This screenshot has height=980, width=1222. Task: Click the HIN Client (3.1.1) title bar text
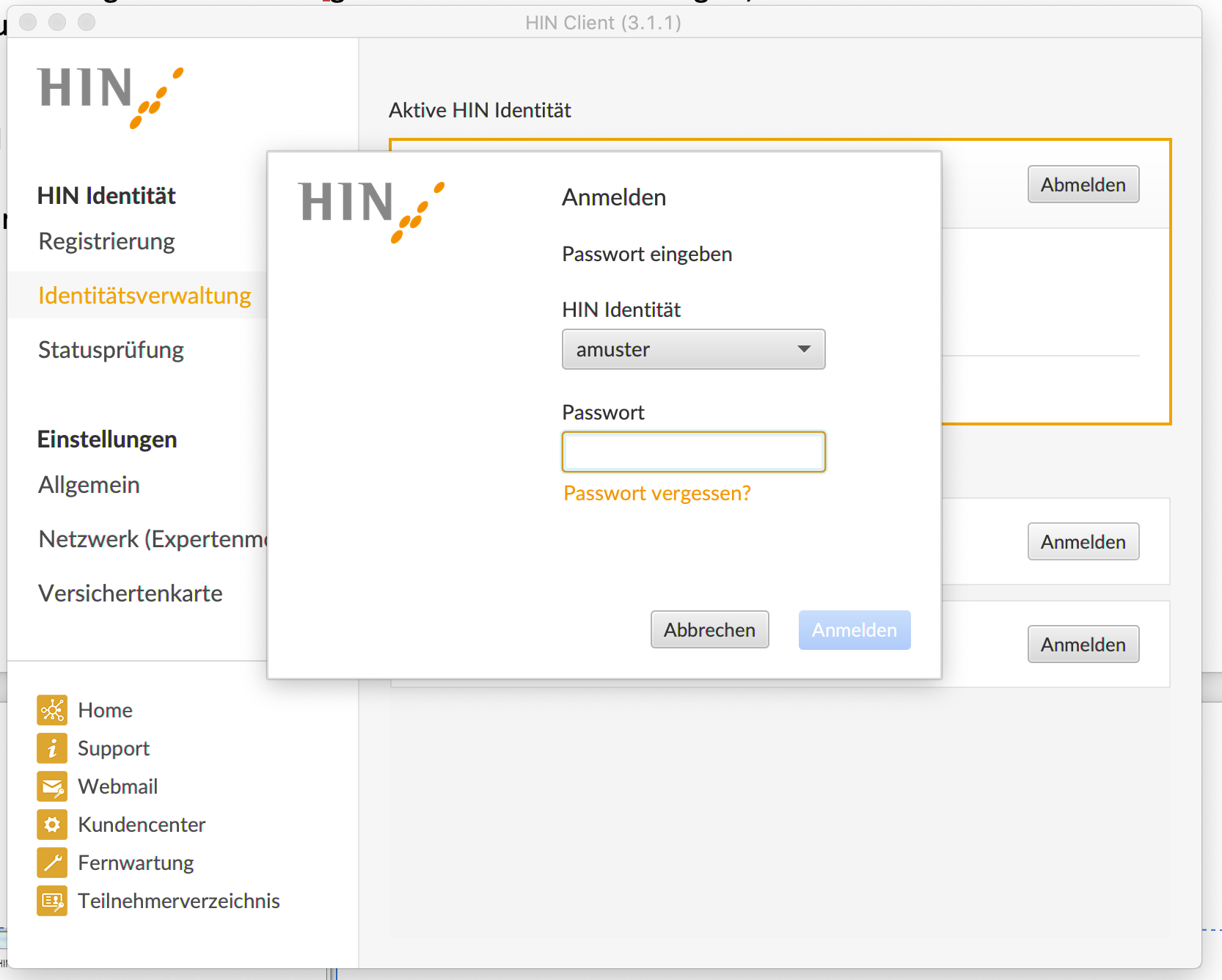pos(603,23)
